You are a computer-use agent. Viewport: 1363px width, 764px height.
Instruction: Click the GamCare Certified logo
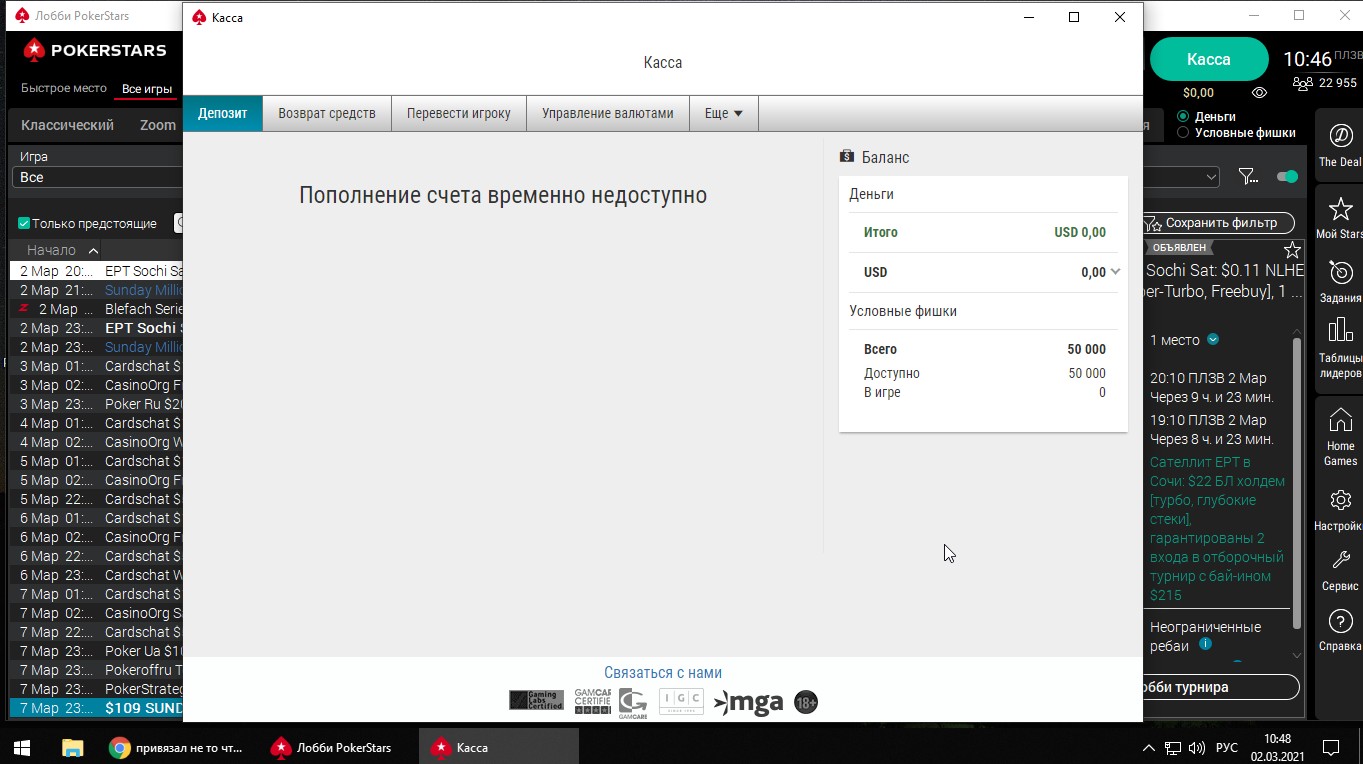click(592, 700)
